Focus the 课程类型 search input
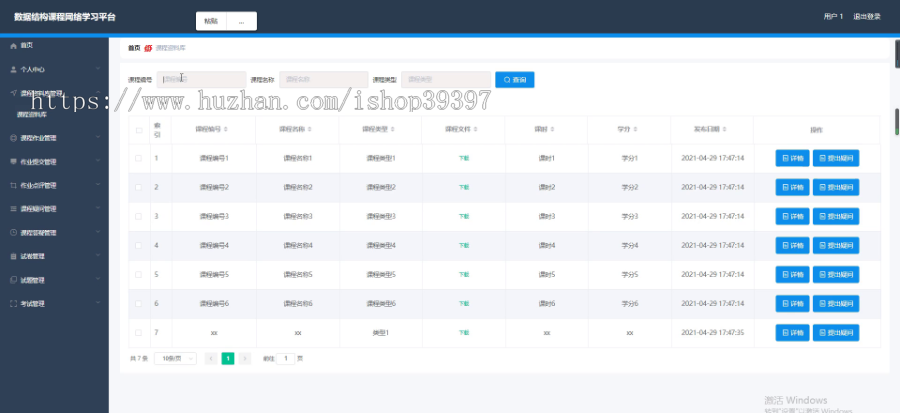Image resolution: width=900 pixels, height=413 pixels. tap(446, 80)
